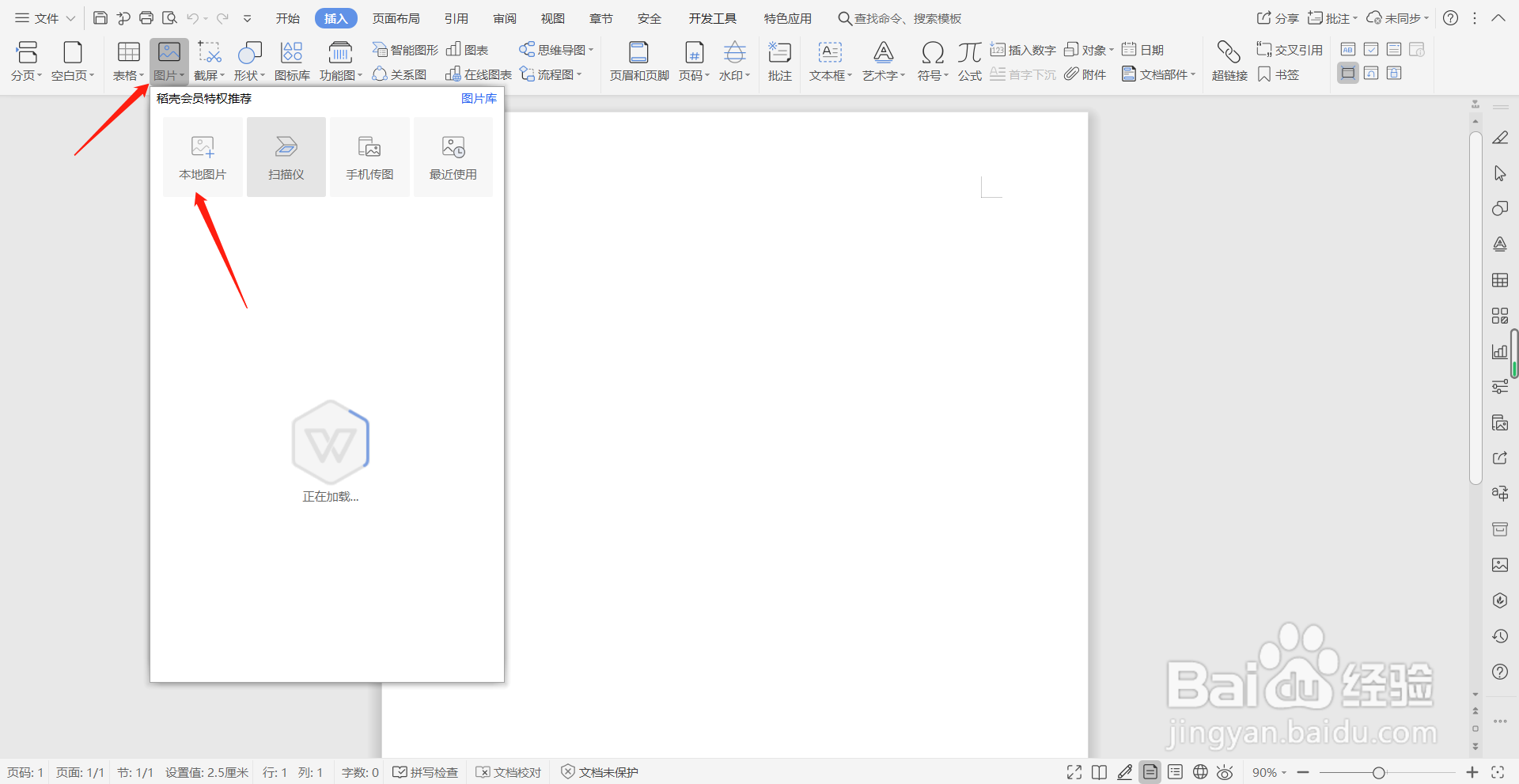The height and width of the screenshot is (784, 1519).
Task: Open 页眉和页脚 header and footer
Action: click(x=639, y=61)
